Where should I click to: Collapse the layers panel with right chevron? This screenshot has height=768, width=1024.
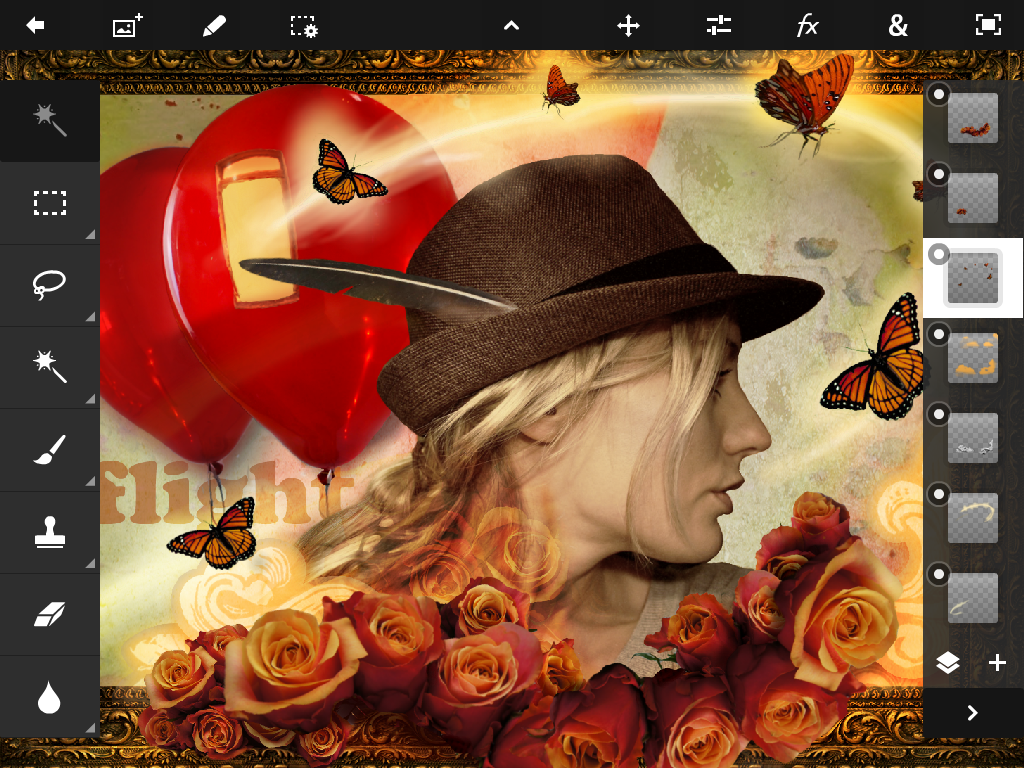(x=972, y=713)
